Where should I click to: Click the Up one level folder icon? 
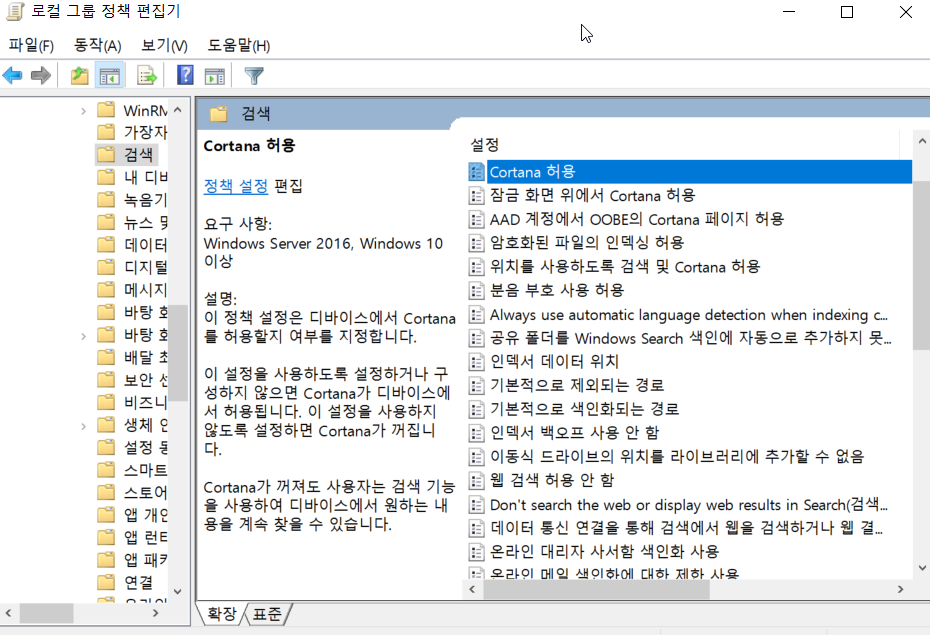pyautogui.click(x=79, y=75)
